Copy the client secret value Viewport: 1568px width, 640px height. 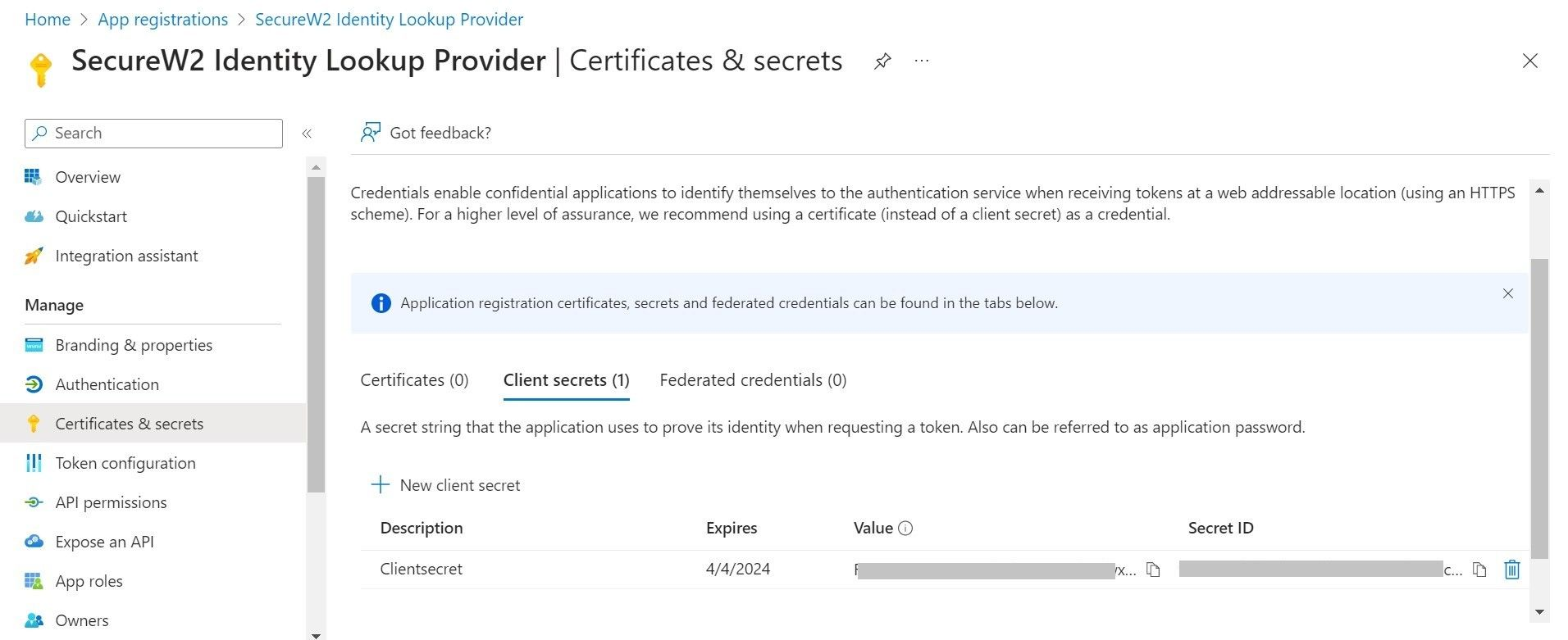(x=1153, y=570)
